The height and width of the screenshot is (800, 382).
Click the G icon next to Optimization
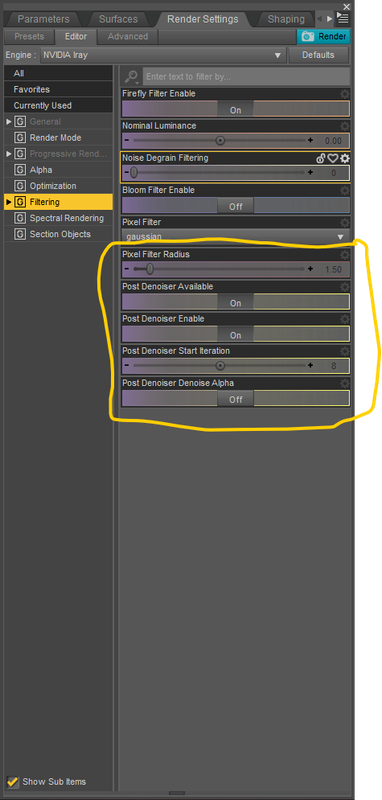tap(20, 186)
